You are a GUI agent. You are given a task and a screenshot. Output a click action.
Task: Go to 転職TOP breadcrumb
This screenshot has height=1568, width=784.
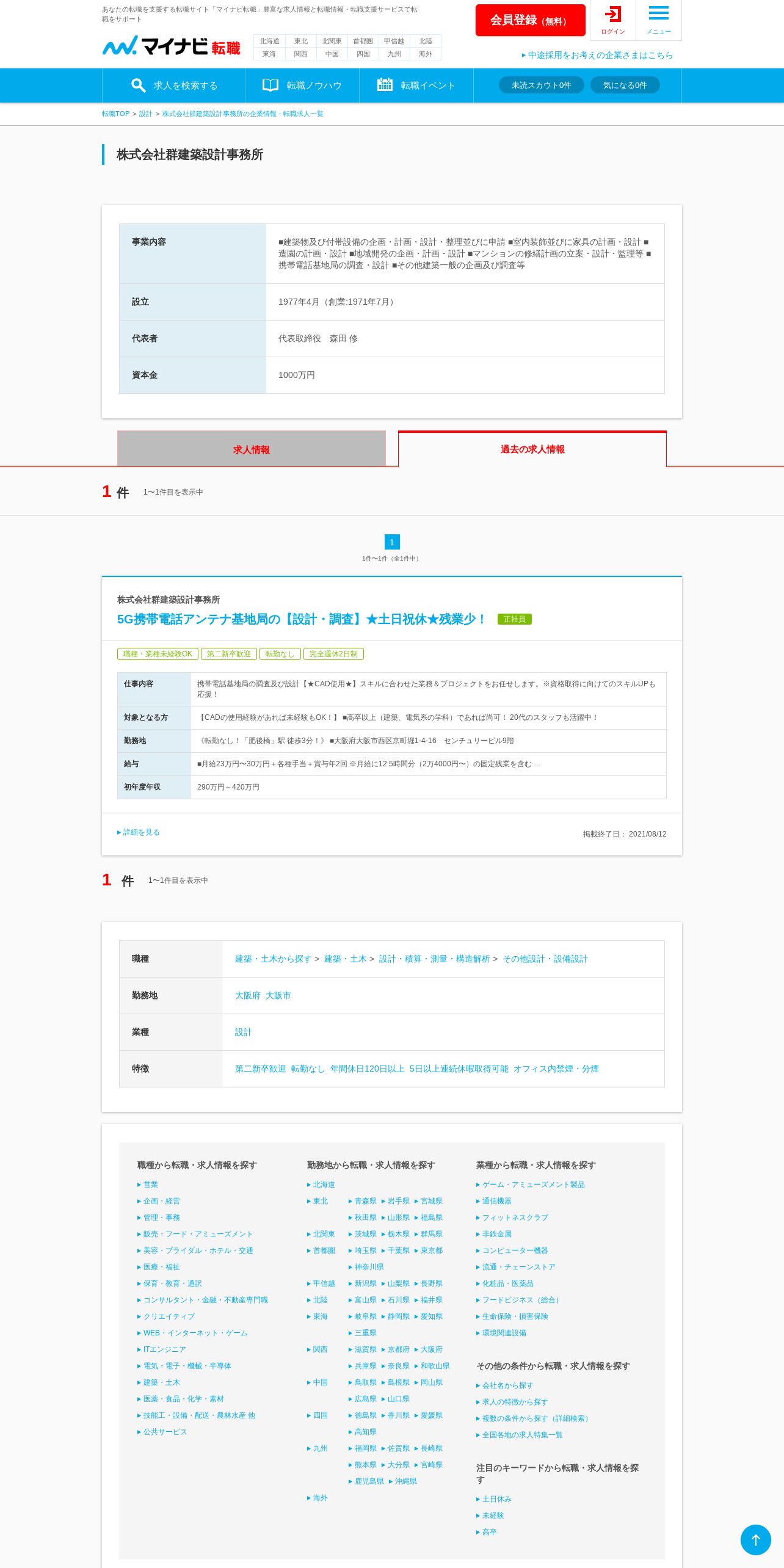(115, 114)
